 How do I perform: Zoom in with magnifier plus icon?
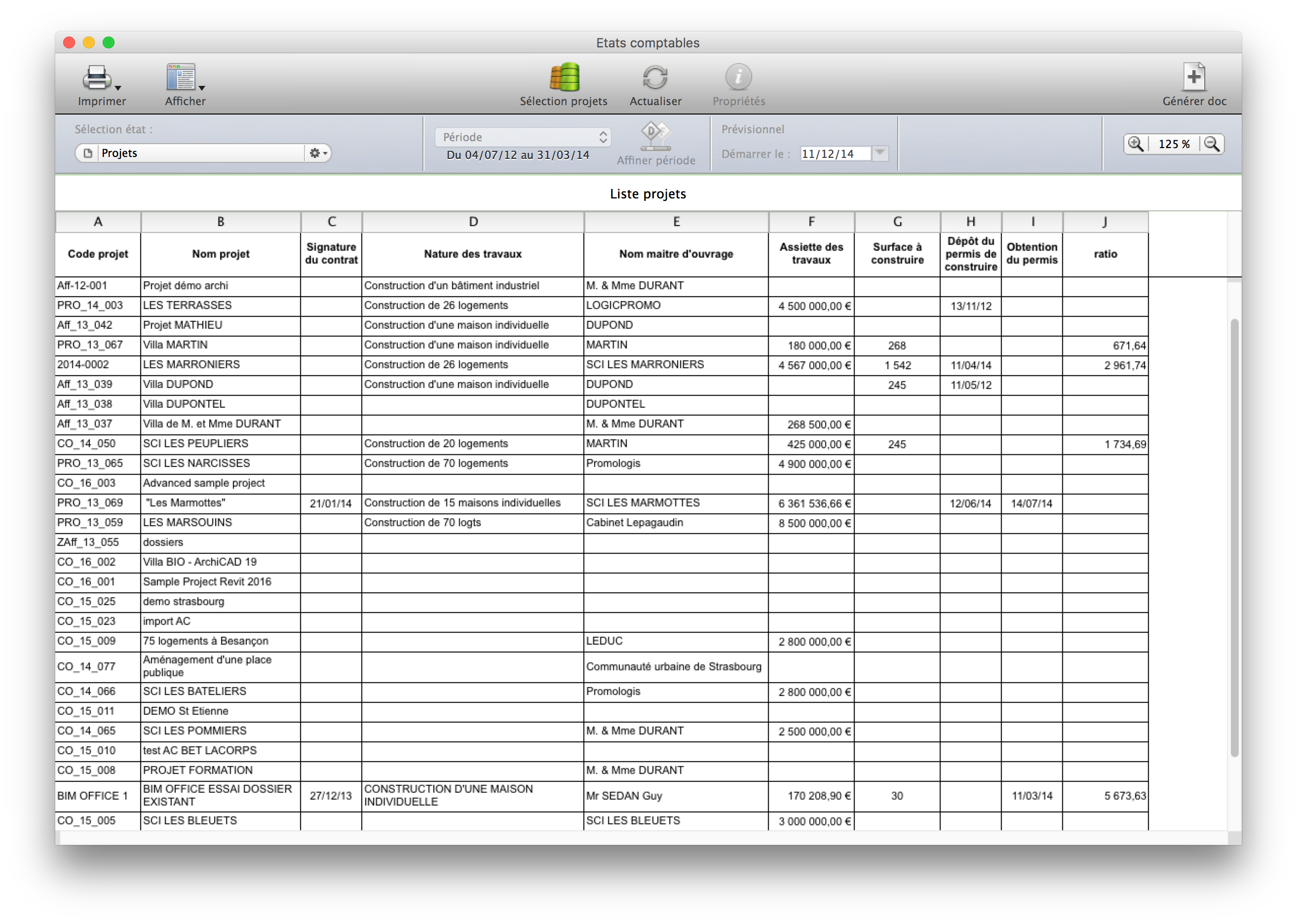click(x=1136, y=144)
